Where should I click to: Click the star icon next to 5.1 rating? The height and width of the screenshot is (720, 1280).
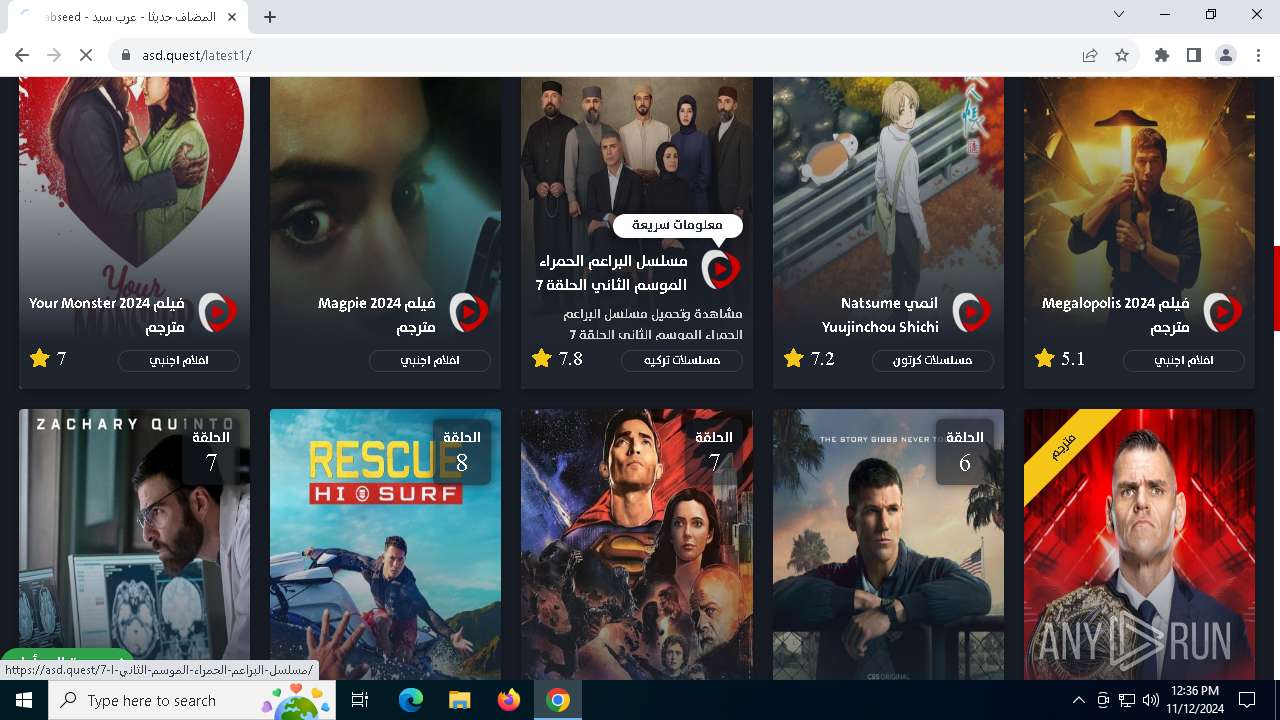click(1045, 358)
